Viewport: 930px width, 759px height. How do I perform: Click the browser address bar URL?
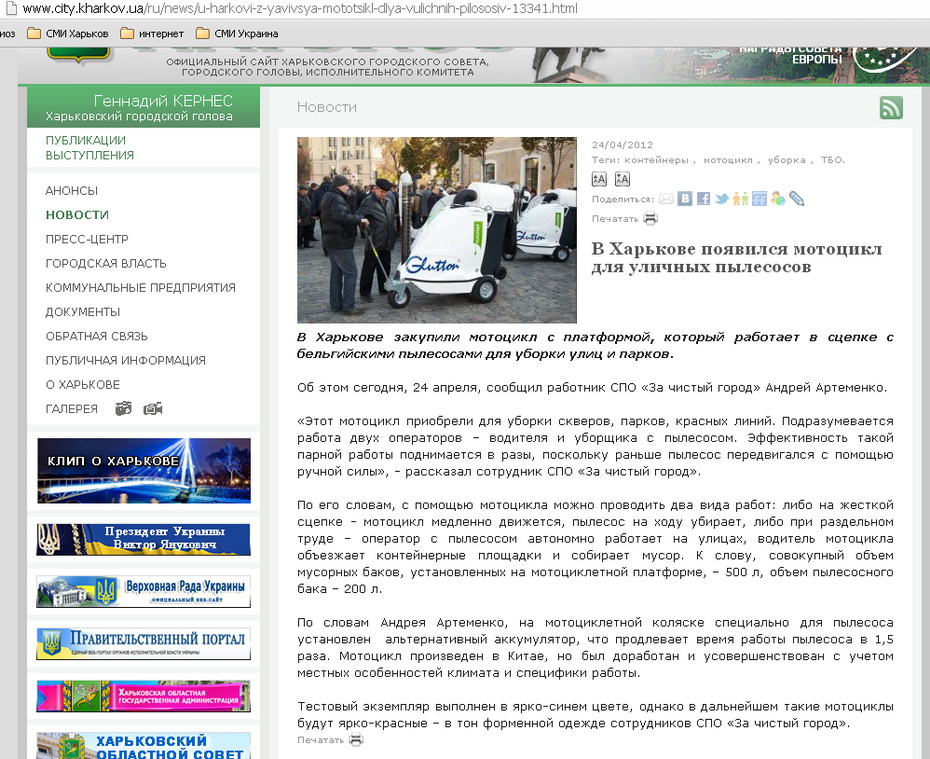tap(300, 9)
